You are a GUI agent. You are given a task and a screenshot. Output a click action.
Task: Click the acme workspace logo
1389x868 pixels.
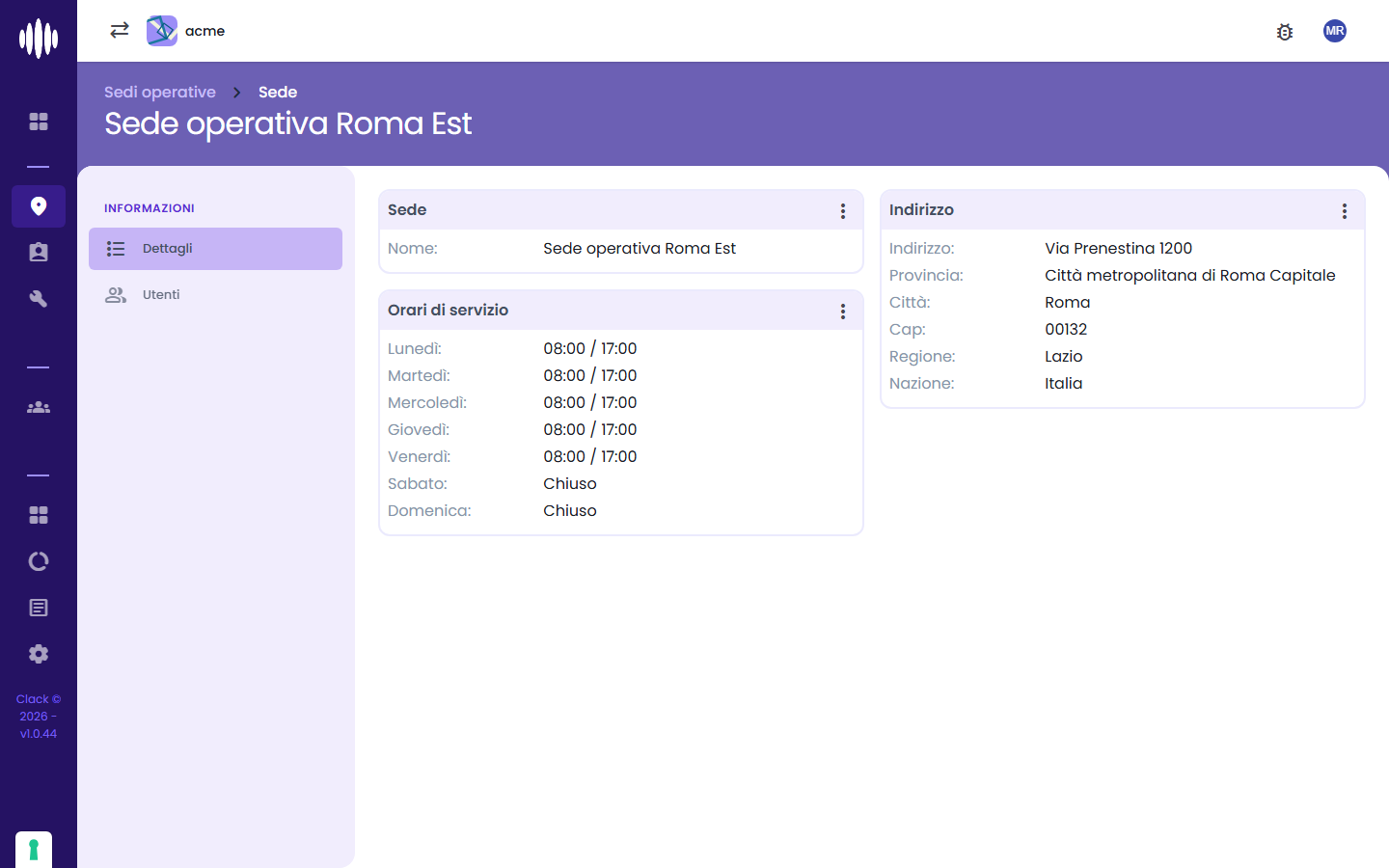click(162, 31)
